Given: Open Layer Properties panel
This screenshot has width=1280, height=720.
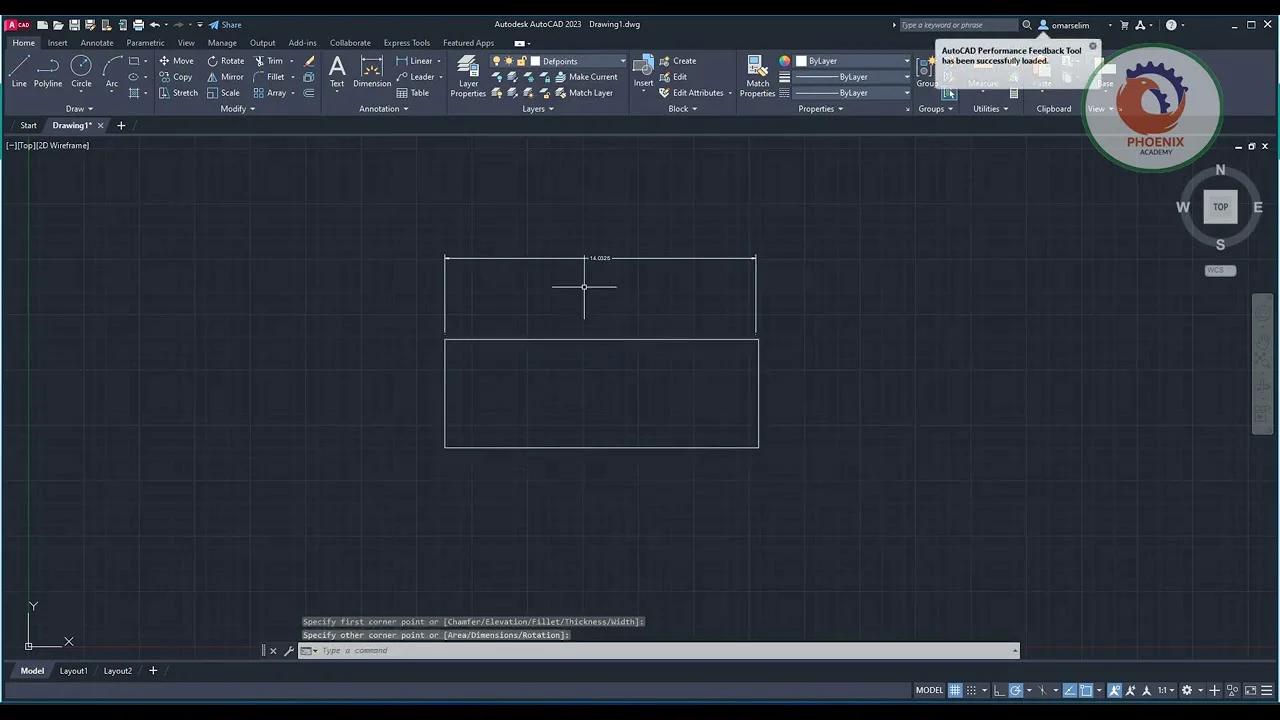Looking at the screenshot, I should coord(467,76).
